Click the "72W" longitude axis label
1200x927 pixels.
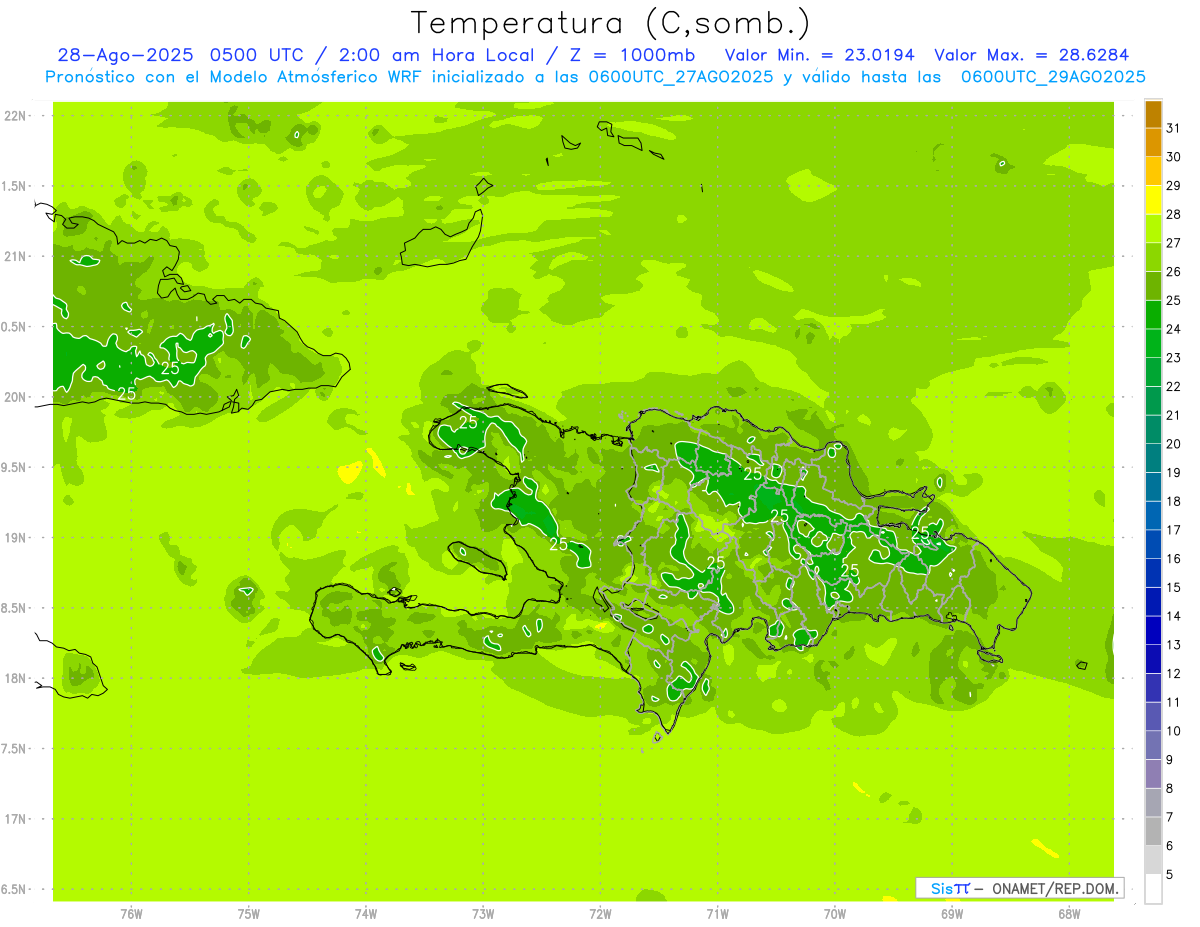600,914
